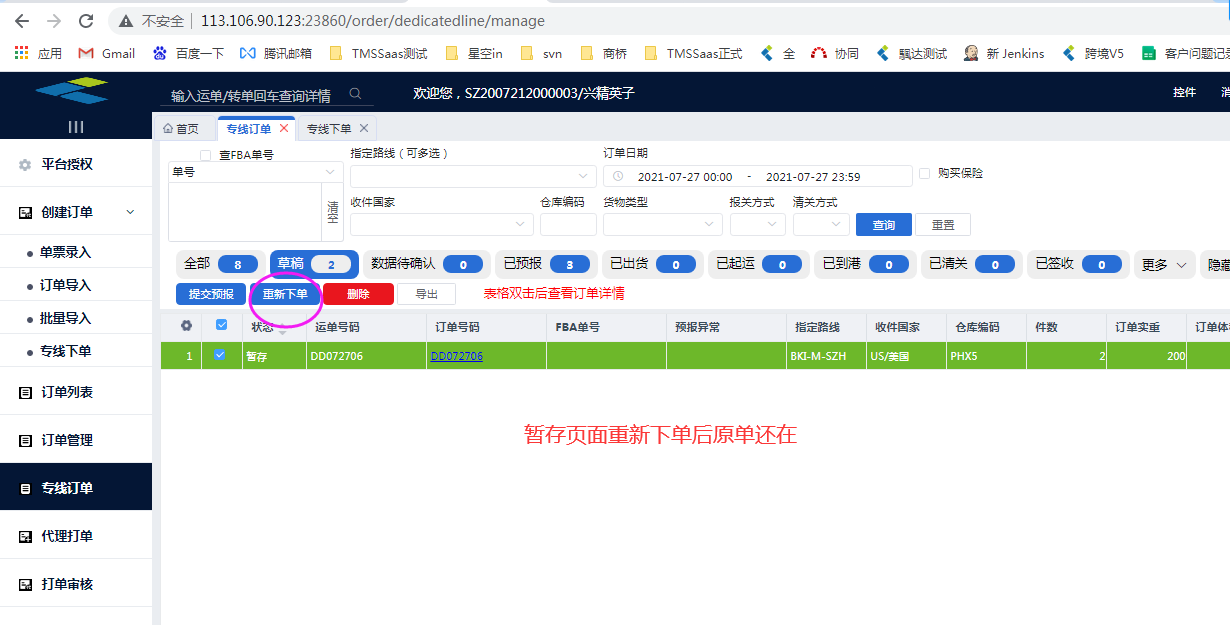Open the Gmail bookmark
The image size is (1230, 625).
click(107, 53)
